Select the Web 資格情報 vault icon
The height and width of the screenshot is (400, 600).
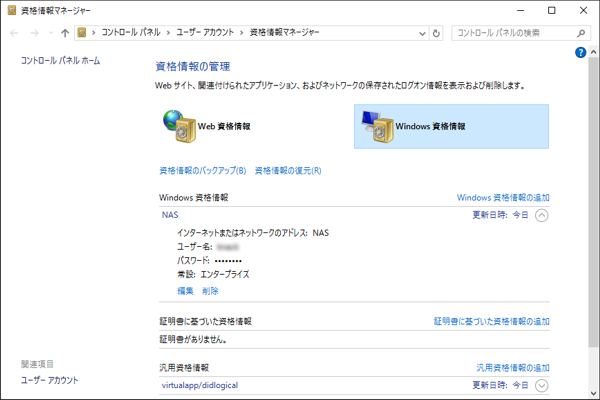pyautogui.click(x=179, y=126)
